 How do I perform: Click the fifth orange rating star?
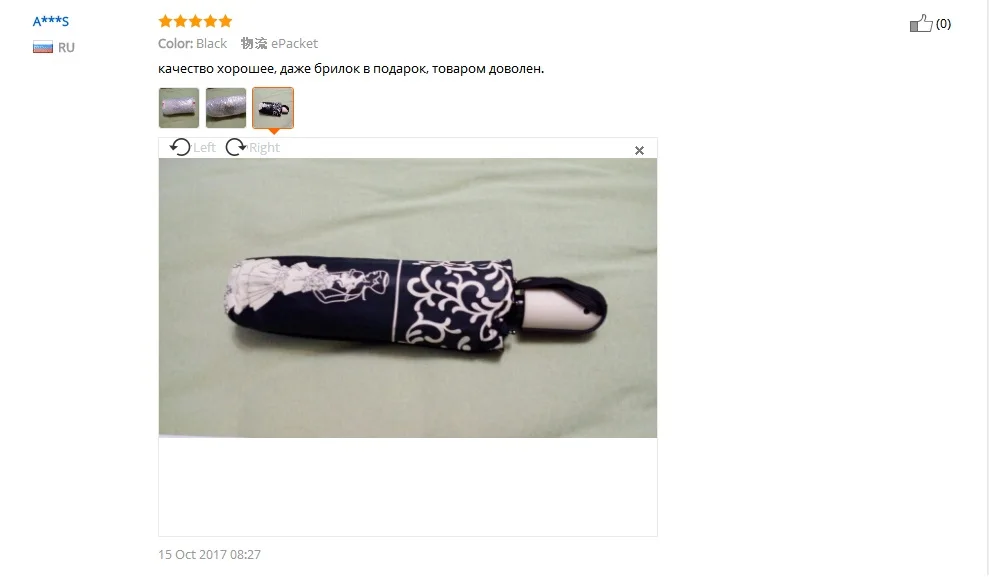click(x=225, y=21)
